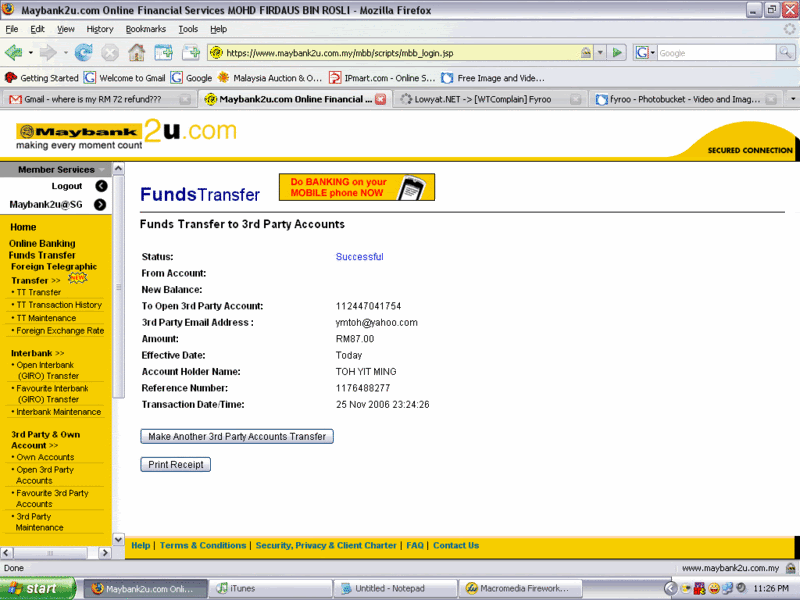Image resolution: width=800 pixels, height=600 pixels.
Task: Open iTunes from the taskbar
Action: point(270,589)
